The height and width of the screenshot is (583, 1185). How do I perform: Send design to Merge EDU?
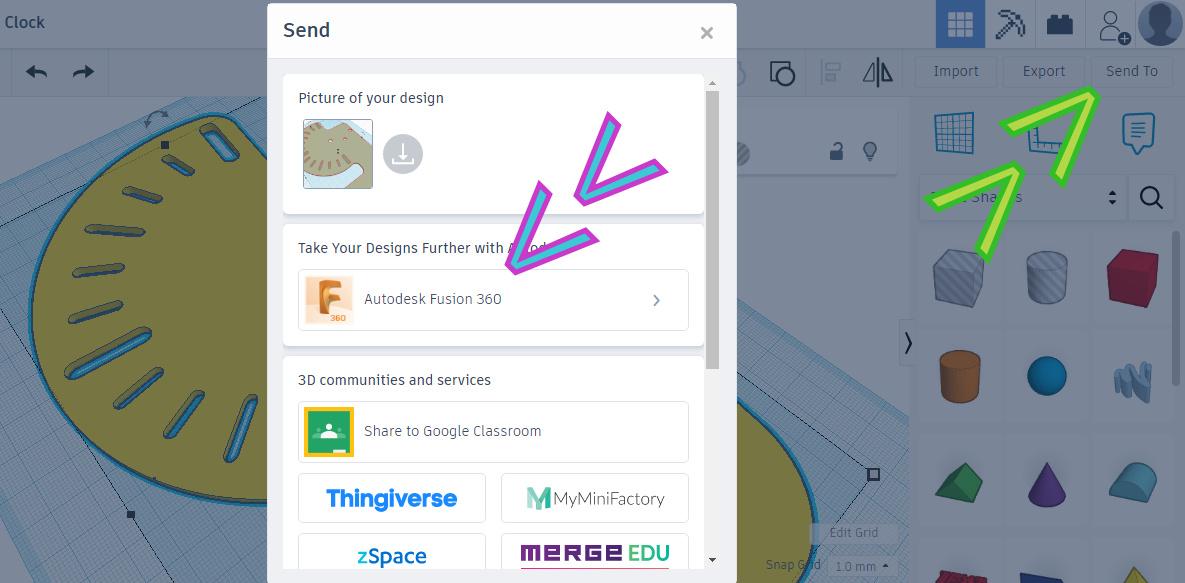pos(595,552)
